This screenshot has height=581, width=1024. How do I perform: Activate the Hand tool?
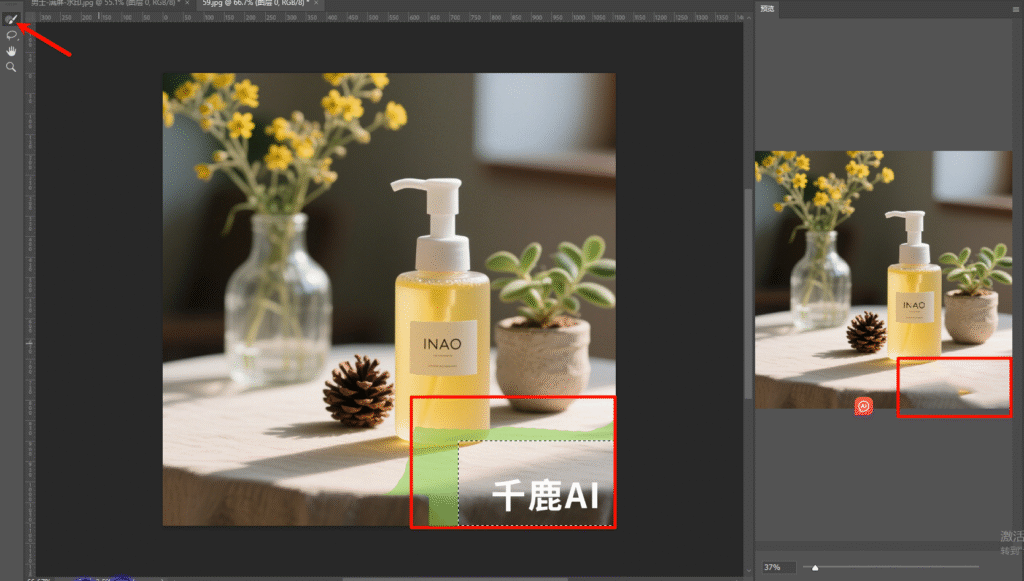tap(11, 51)
